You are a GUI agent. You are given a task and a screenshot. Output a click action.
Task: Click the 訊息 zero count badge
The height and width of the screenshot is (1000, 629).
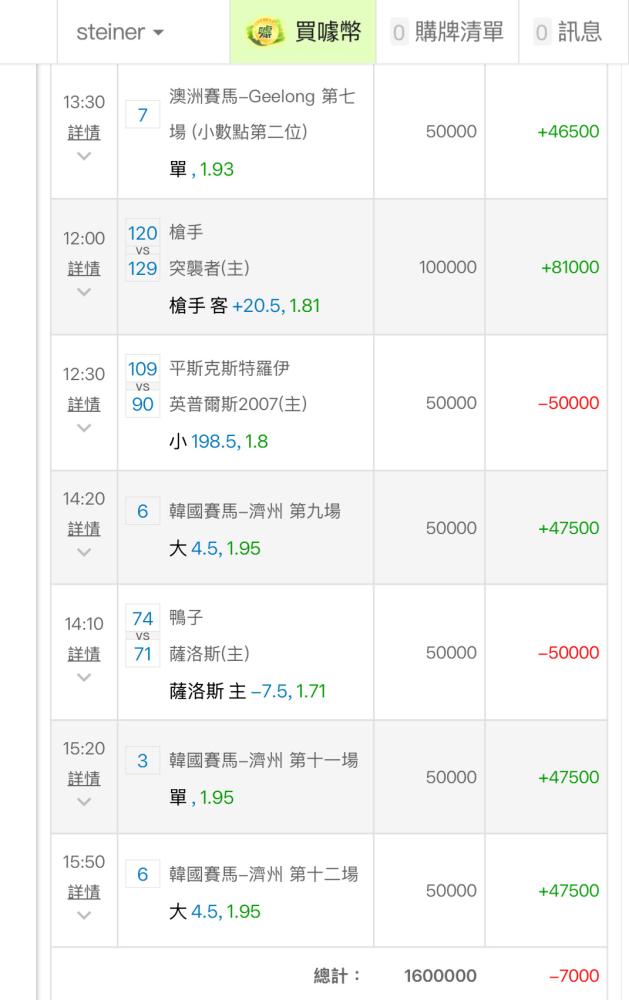(542, 33)
